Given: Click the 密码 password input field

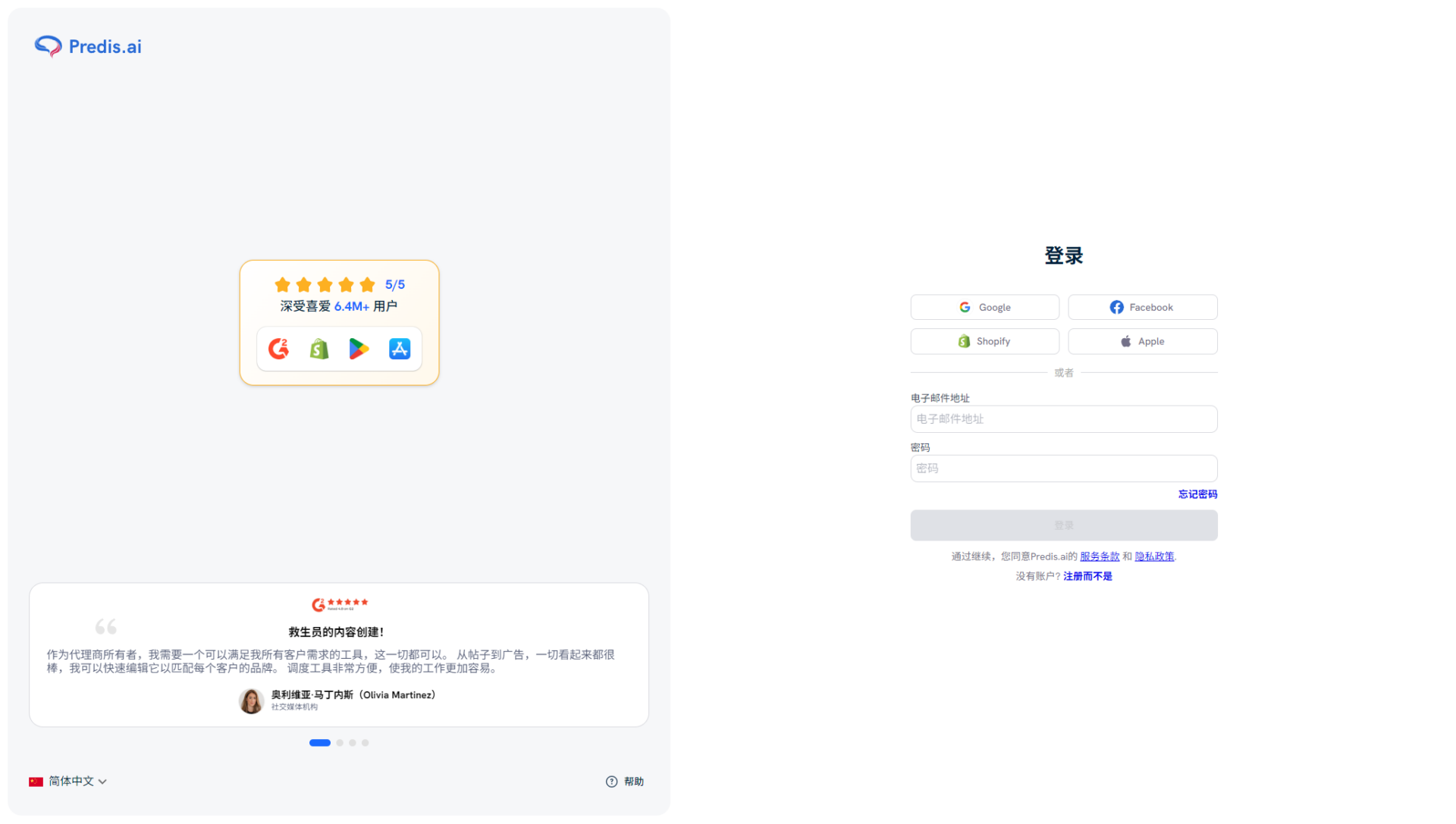Looking at the screenshot, I should tap(1063, 468).
